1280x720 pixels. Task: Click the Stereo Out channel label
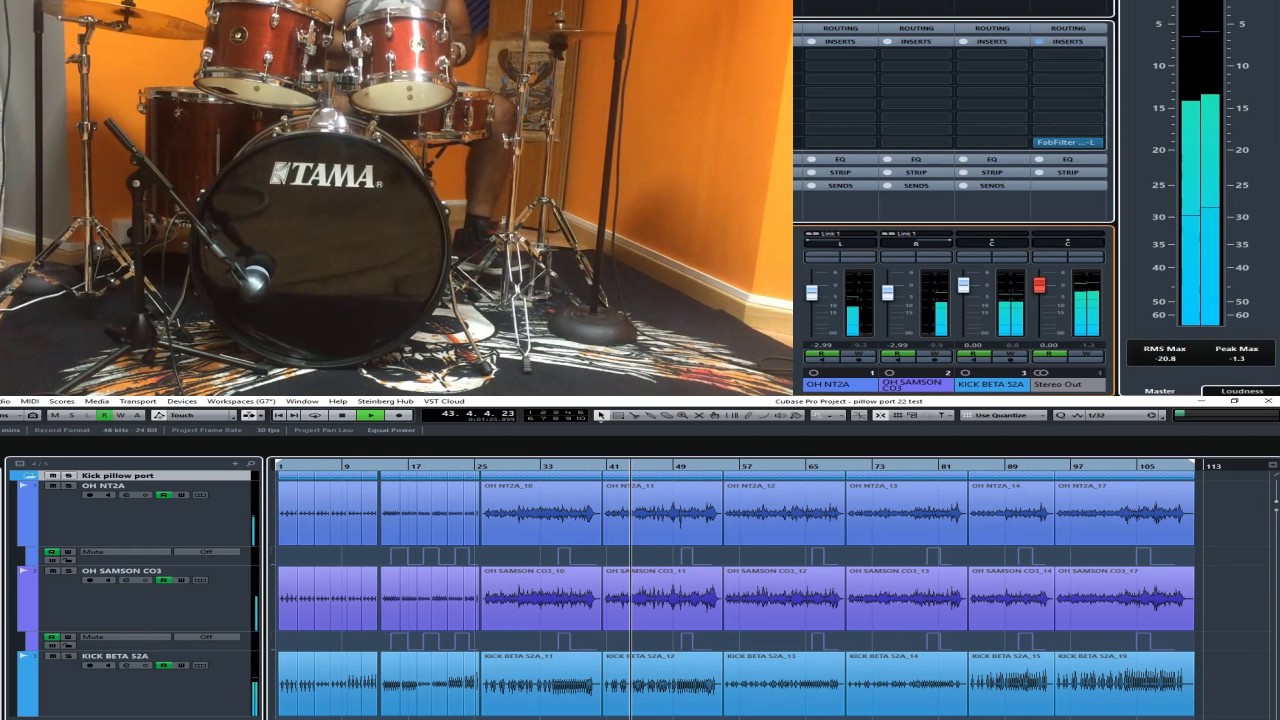click(1068, 384)
